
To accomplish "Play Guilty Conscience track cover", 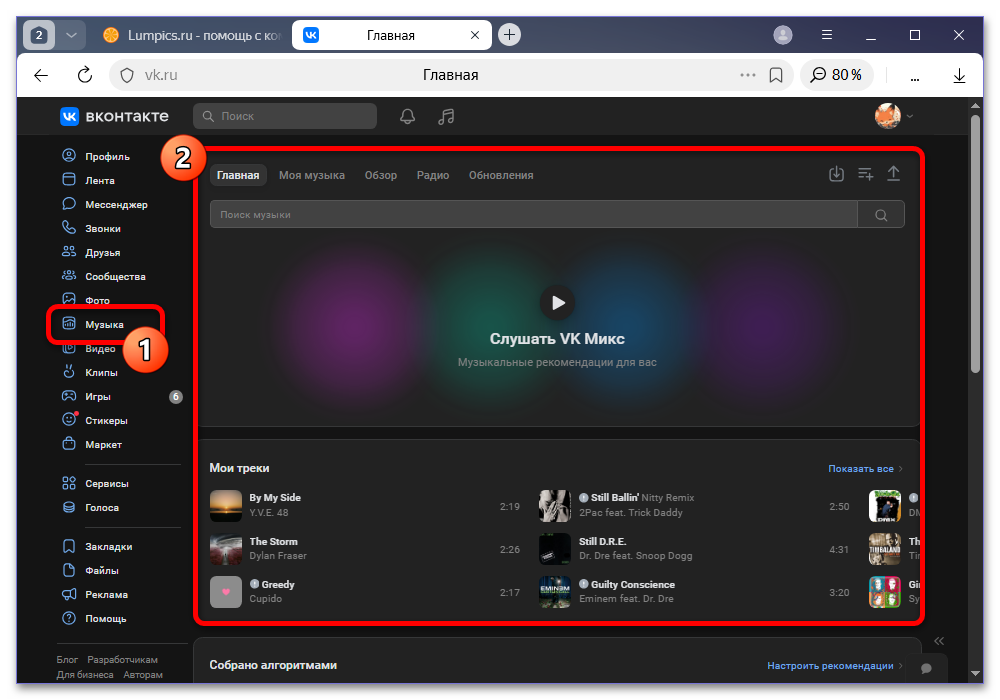I will (555, 592).
